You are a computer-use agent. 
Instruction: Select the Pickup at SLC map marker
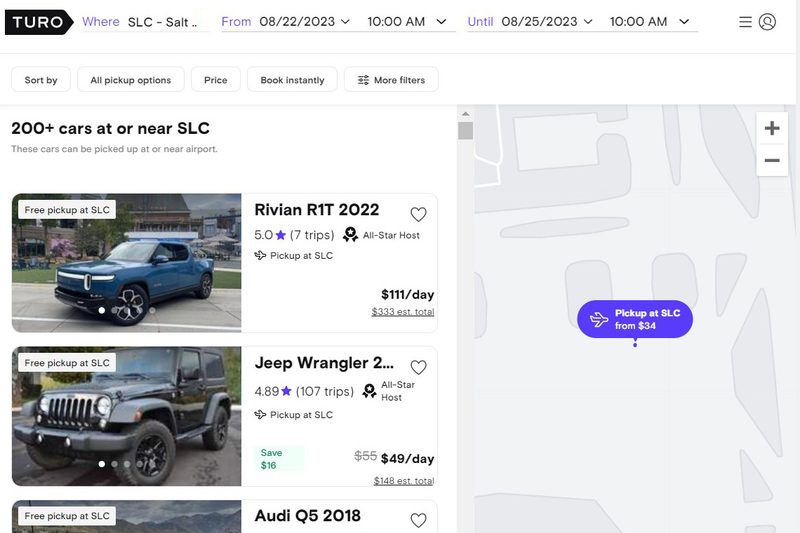click(635, 319)
